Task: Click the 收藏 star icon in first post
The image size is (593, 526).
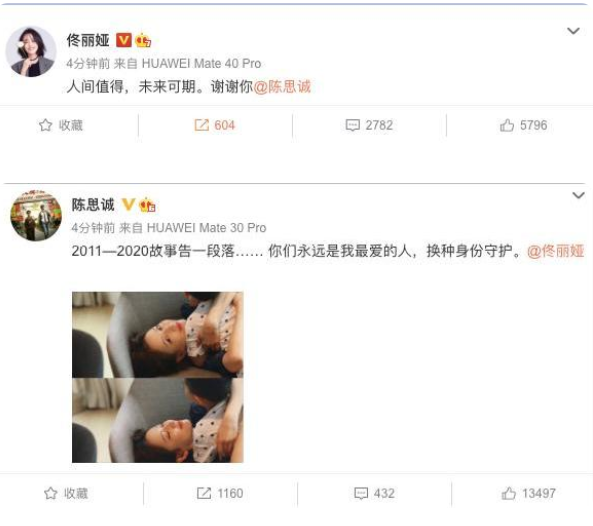Action: (45, 125)
